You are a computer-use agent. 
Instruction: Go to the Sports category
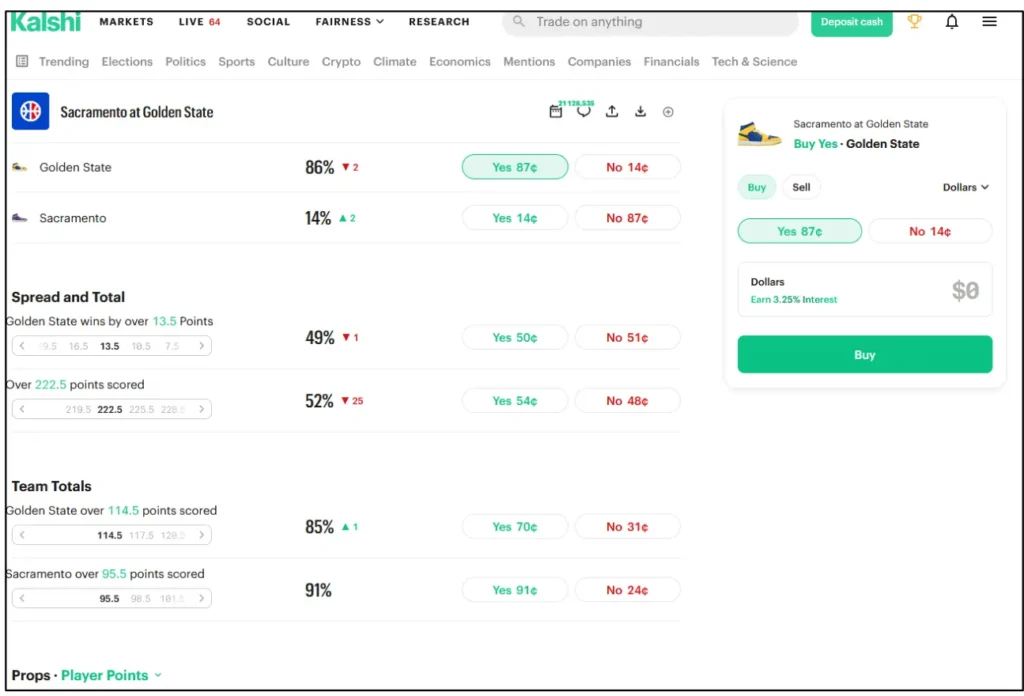(x=236, y=61)
